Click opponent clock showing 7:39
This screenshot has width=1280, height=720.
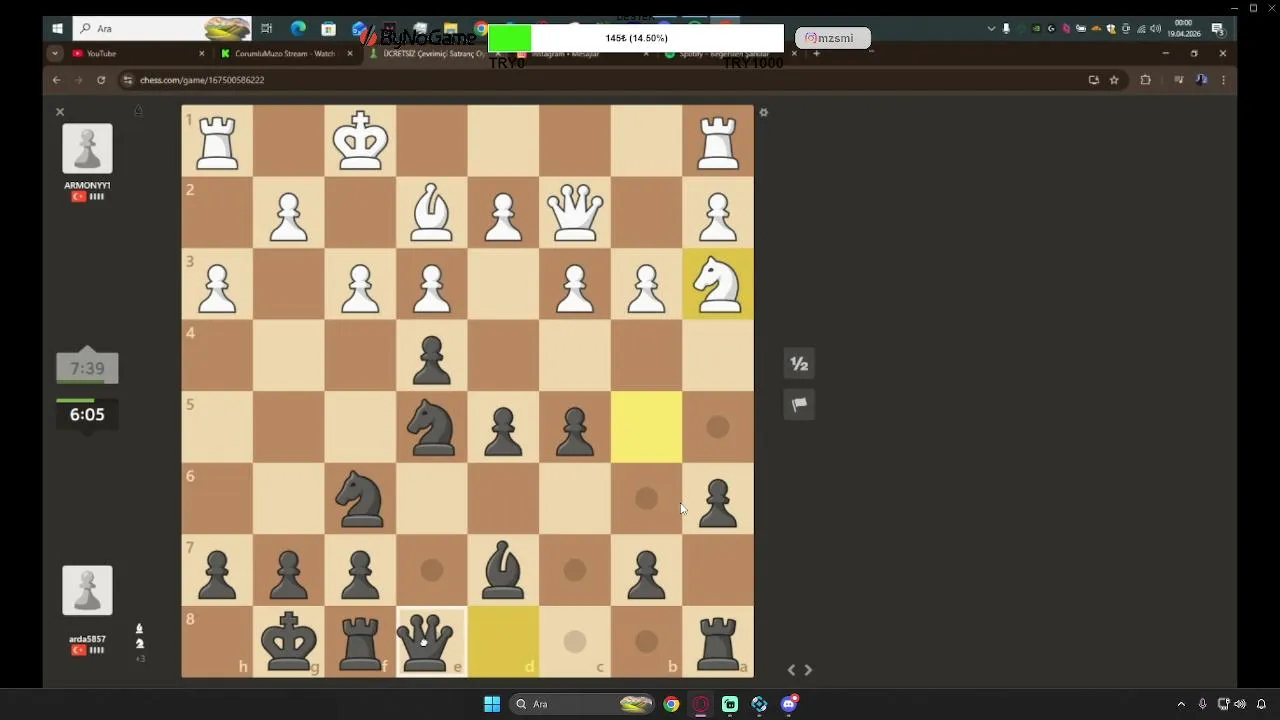tap(87, 368)
